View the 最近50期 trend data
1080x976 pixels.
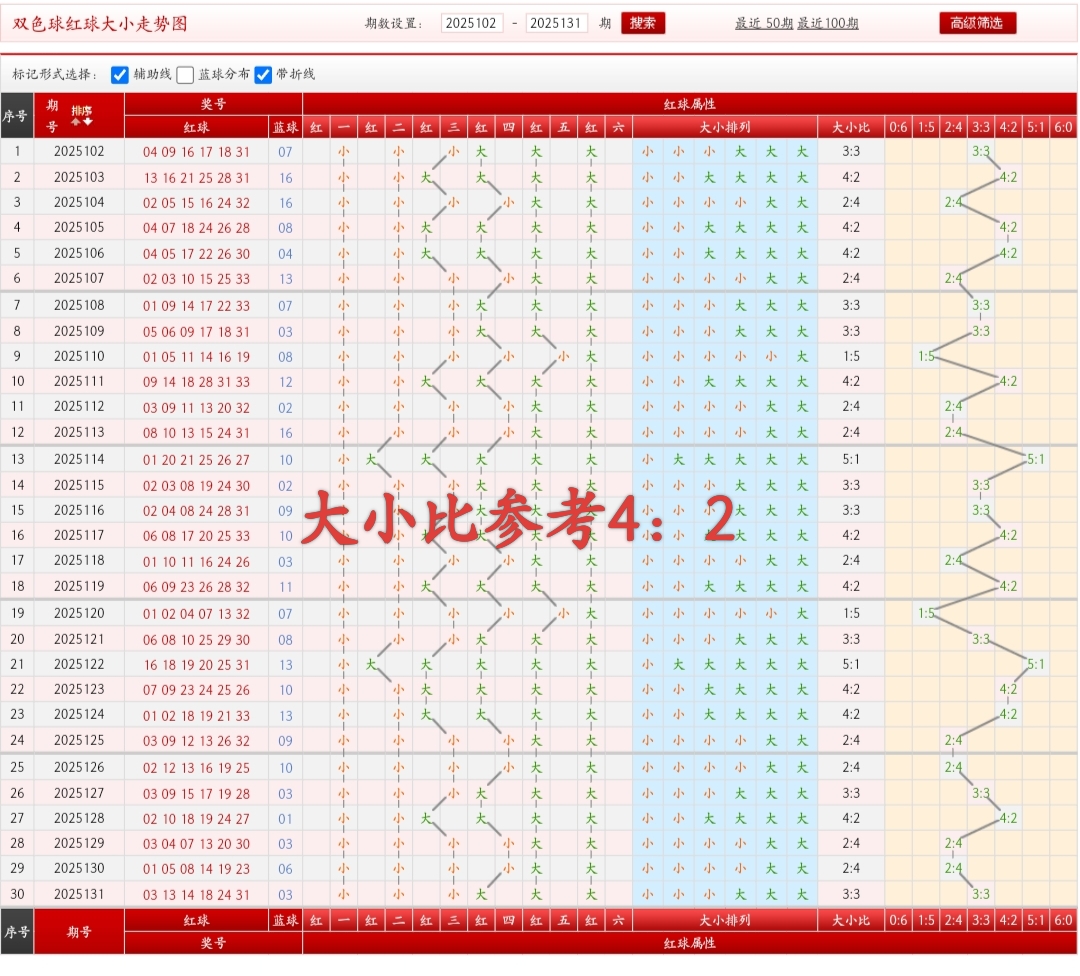tap(766, 21)
